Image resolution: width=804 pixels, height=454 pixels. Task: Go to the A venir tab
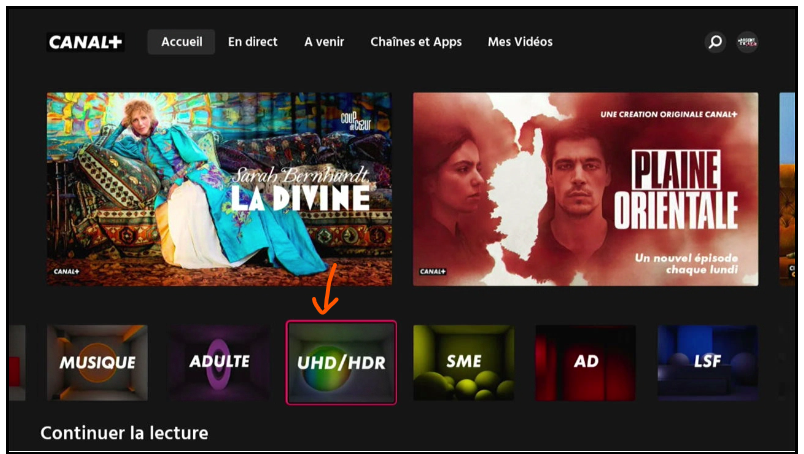point(324,42)
